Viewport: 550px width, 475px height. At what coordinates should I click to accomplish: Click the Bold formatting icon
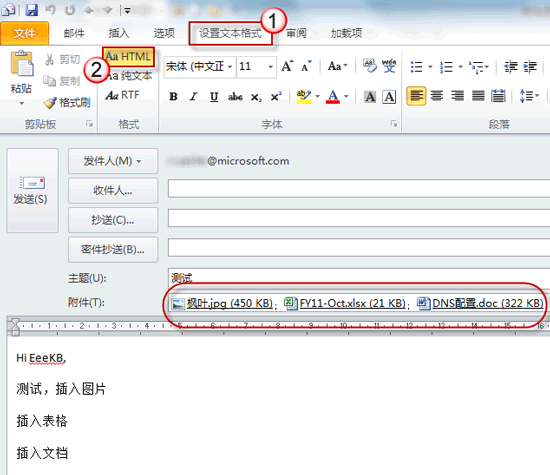point(173,96)
